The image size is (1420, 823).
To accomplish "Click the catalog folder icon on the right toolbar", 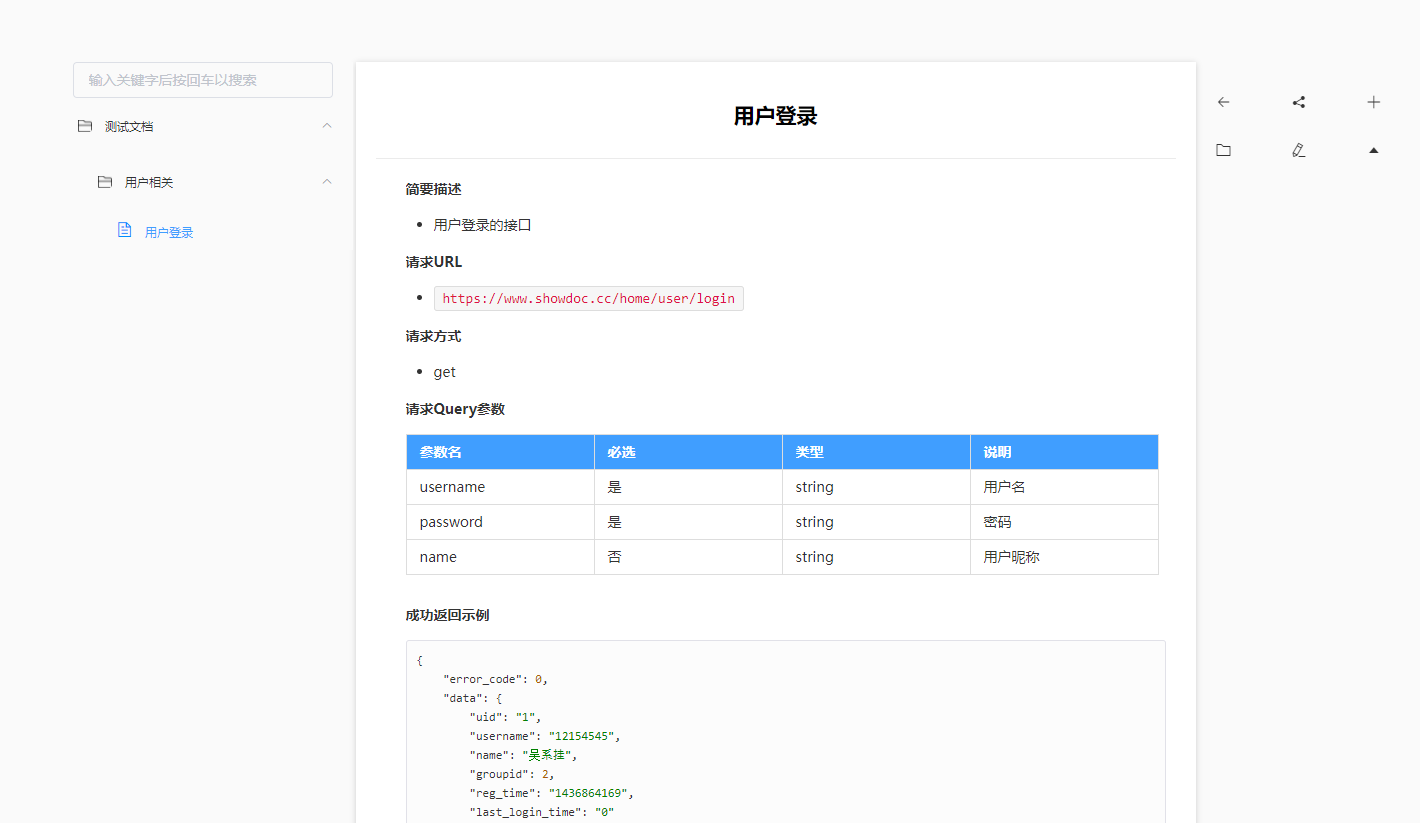I will tap(1223, 149).
